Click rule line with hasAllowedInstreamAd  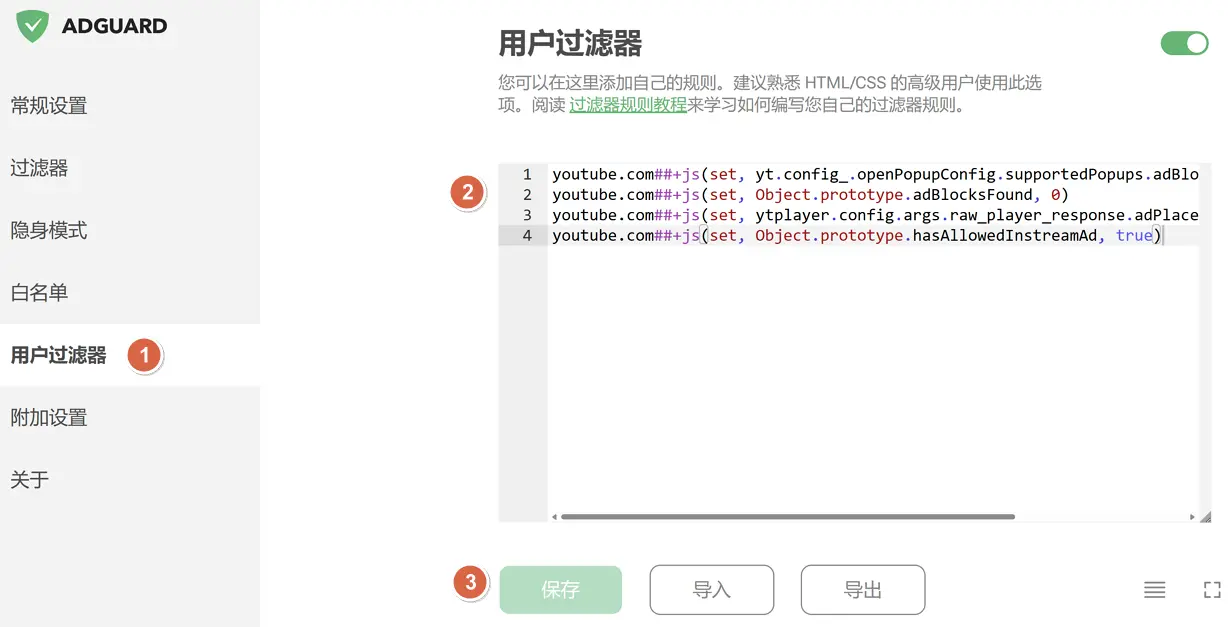pyautogui.click(x=857, y=236)
